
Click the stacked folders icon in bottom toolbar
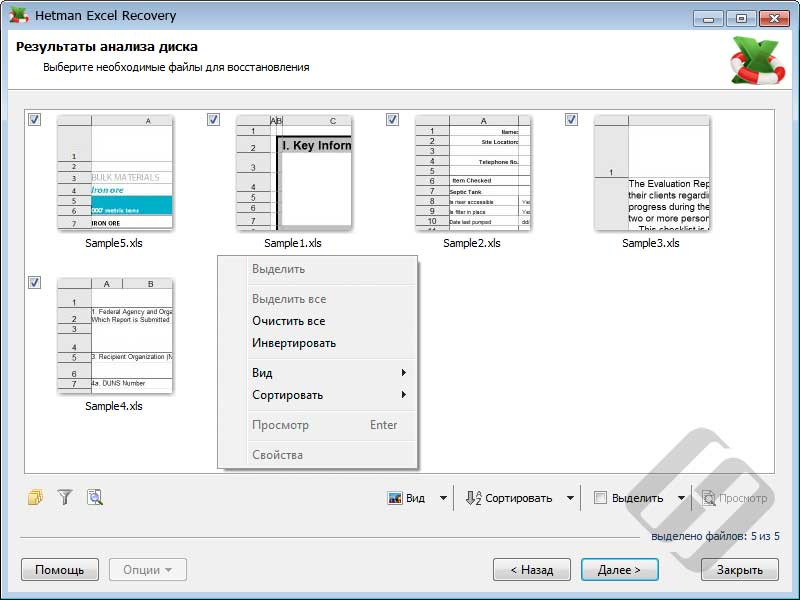coord(35,497)
